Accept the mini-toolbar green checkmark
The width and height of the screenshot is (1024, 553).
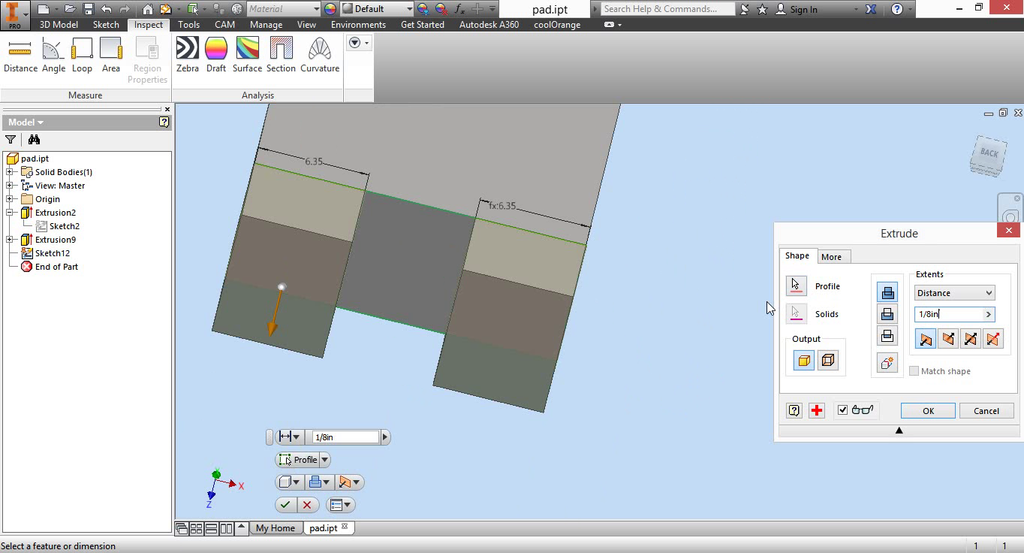pyautogui.click(x=285, y=505)
